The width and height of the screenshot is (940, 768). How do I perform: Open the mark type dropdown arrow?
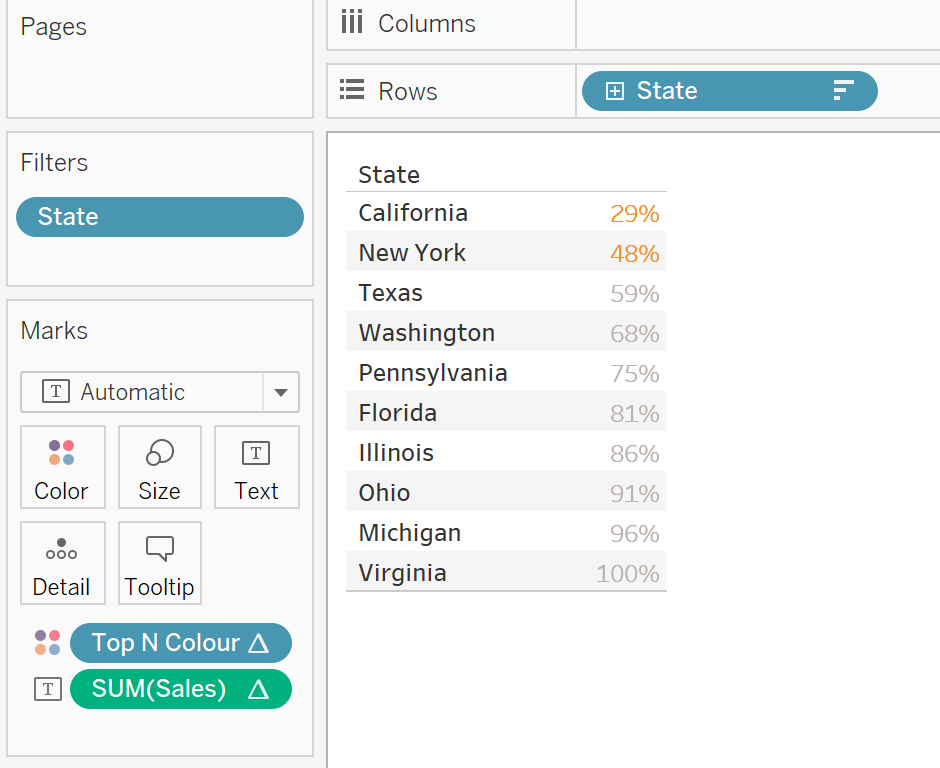tap(281, 392)
